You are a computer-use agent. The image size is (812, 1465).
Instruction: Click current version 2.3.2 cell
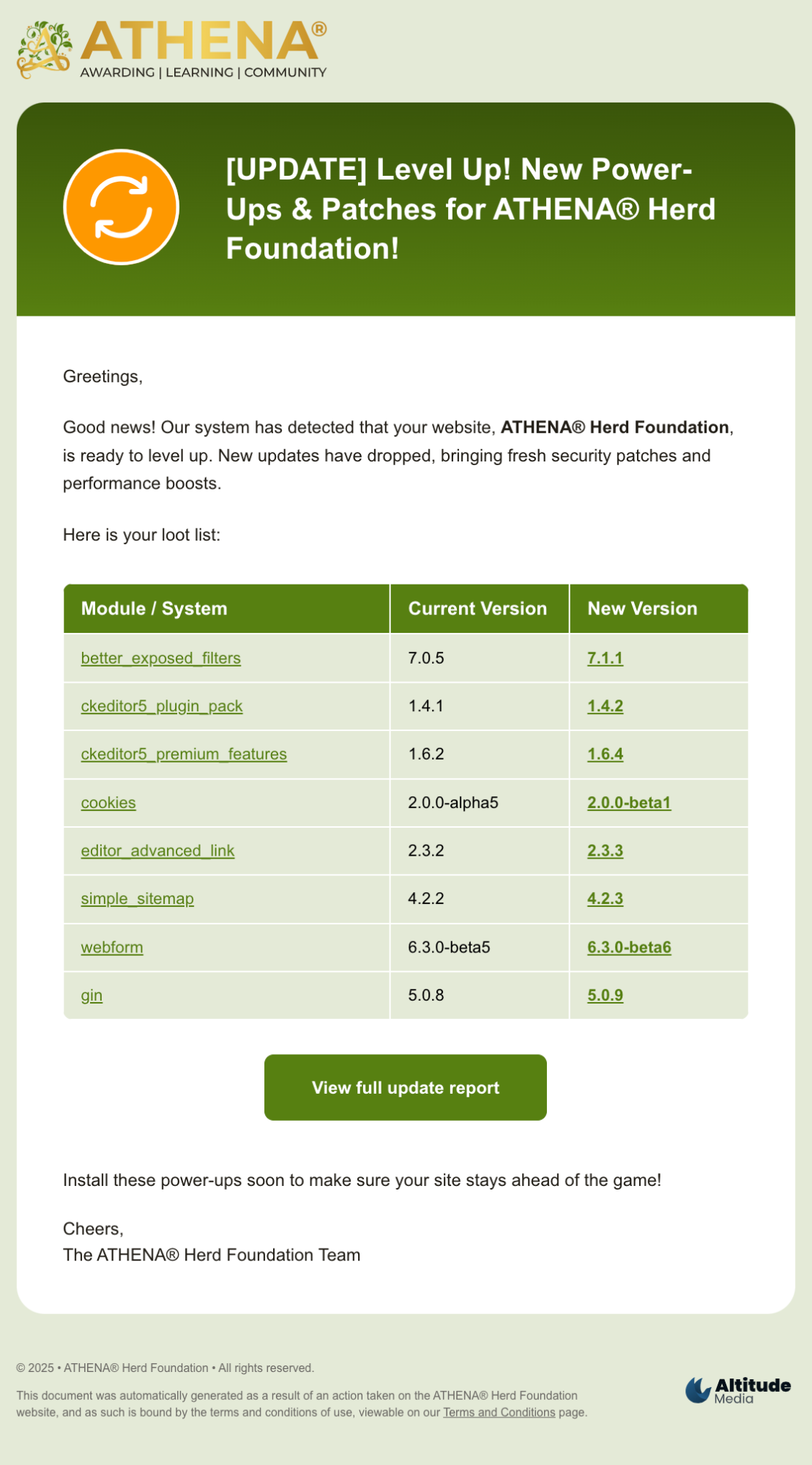480,850
